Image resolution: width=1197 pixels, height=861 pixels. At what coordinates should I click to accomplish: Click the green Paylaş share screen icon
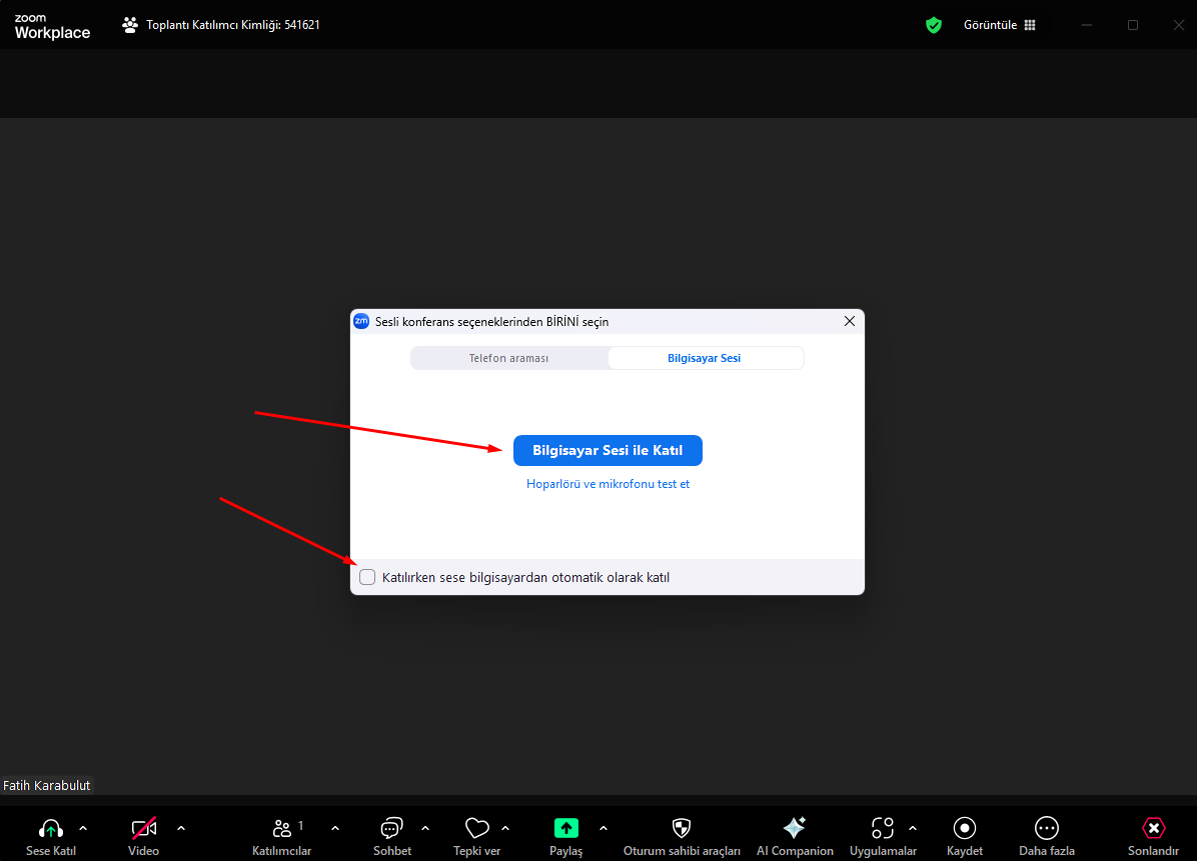pos(566,828)
